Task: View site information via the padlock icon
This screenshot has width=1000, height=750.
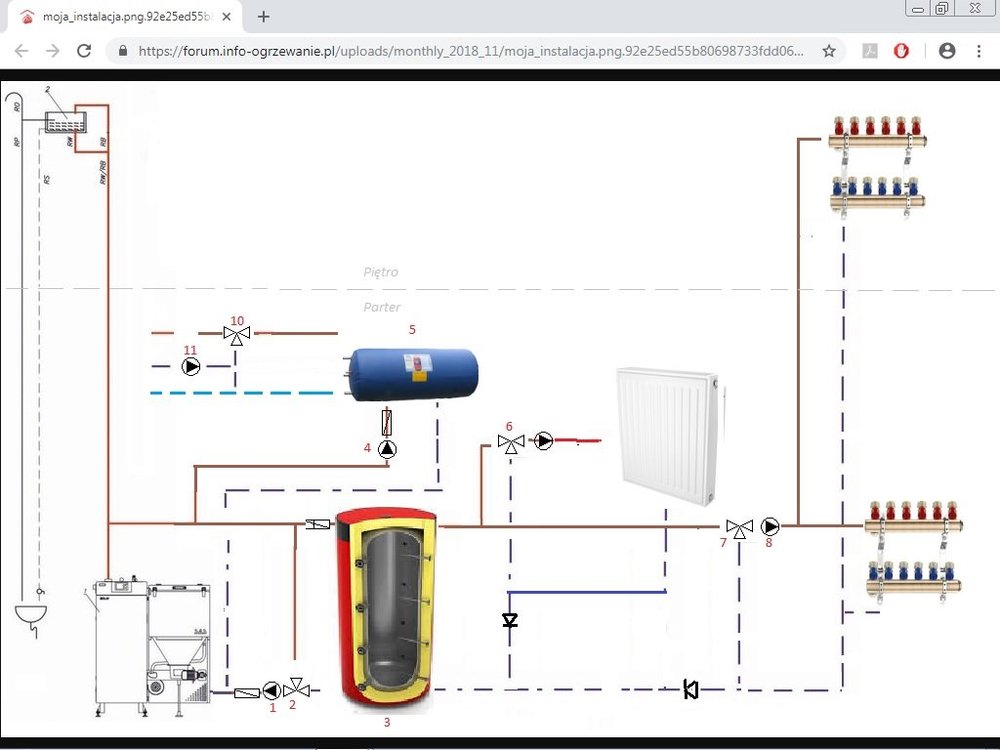Action: click(123, 51)
